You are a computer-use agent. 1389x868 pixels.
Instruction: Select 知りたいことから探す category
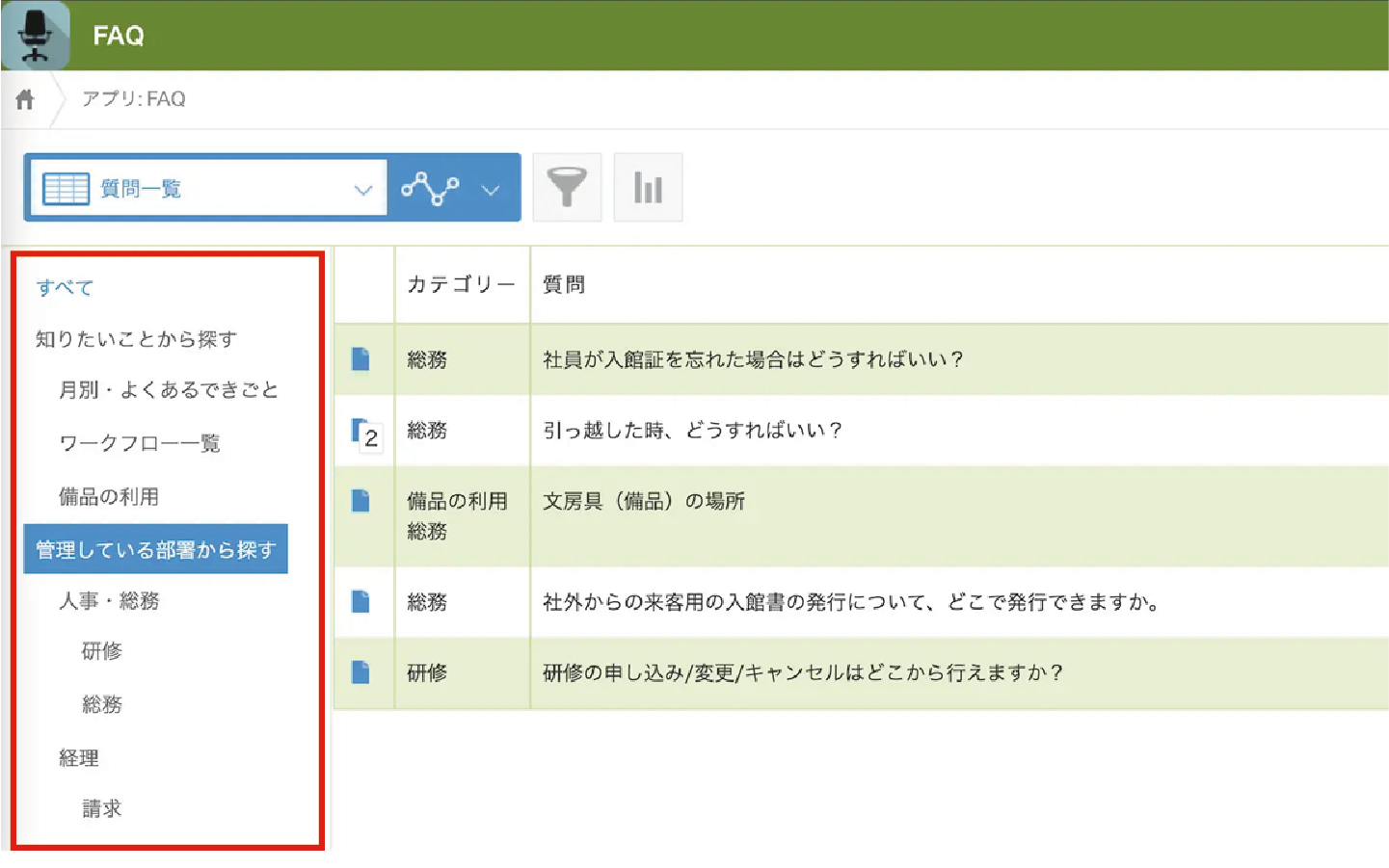[136, 339]
